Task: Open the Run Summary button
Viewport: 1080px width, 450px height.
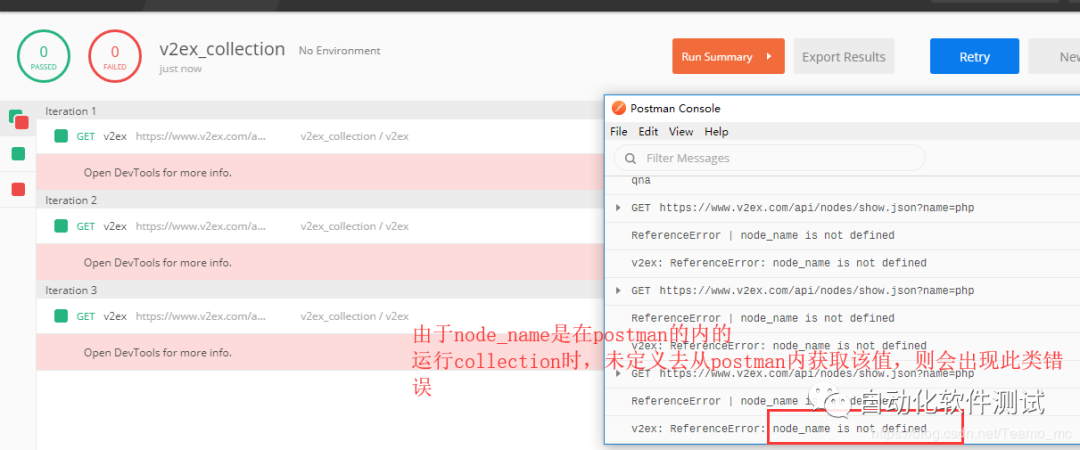Action: [x=728, y=57]
